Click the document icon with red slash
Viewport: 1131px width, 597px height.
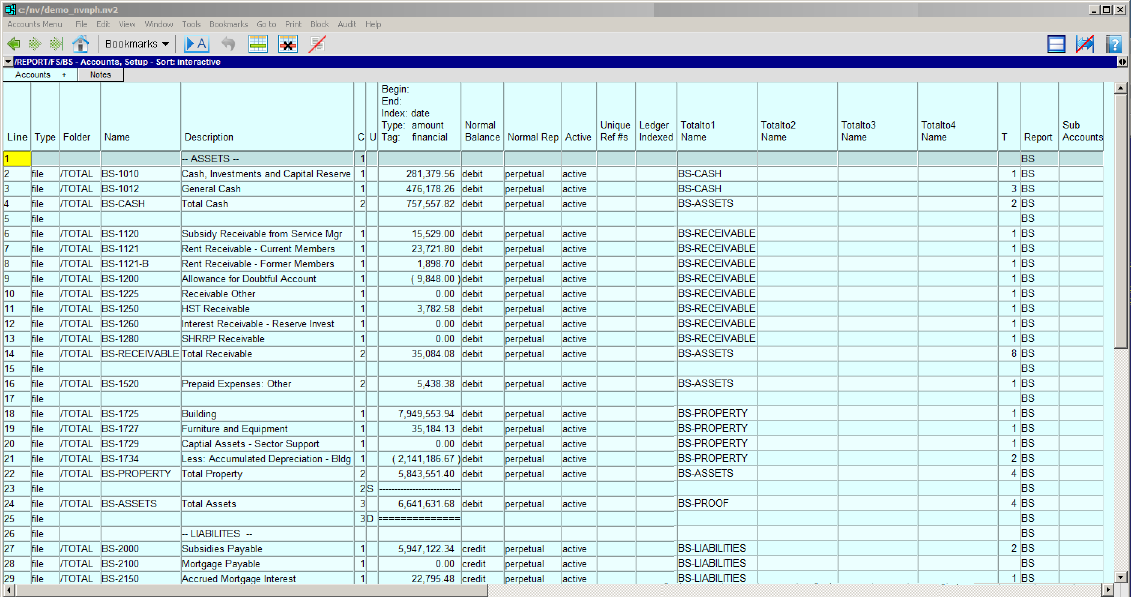tap(317, 44)
